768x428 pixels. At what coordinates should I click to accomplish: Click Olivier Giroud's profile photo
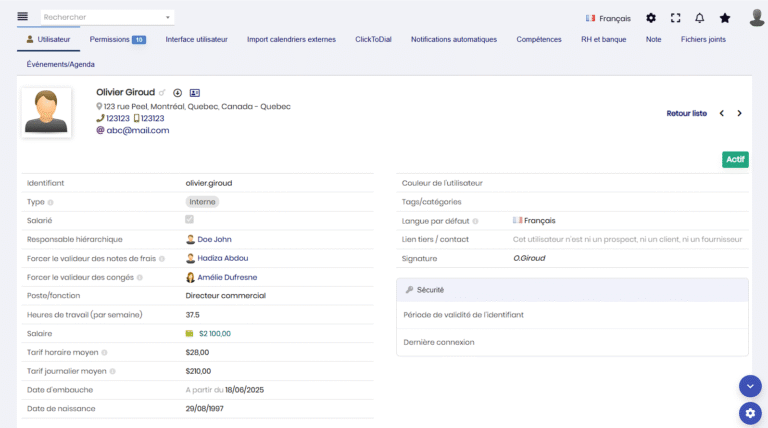[x=46, y=113]
